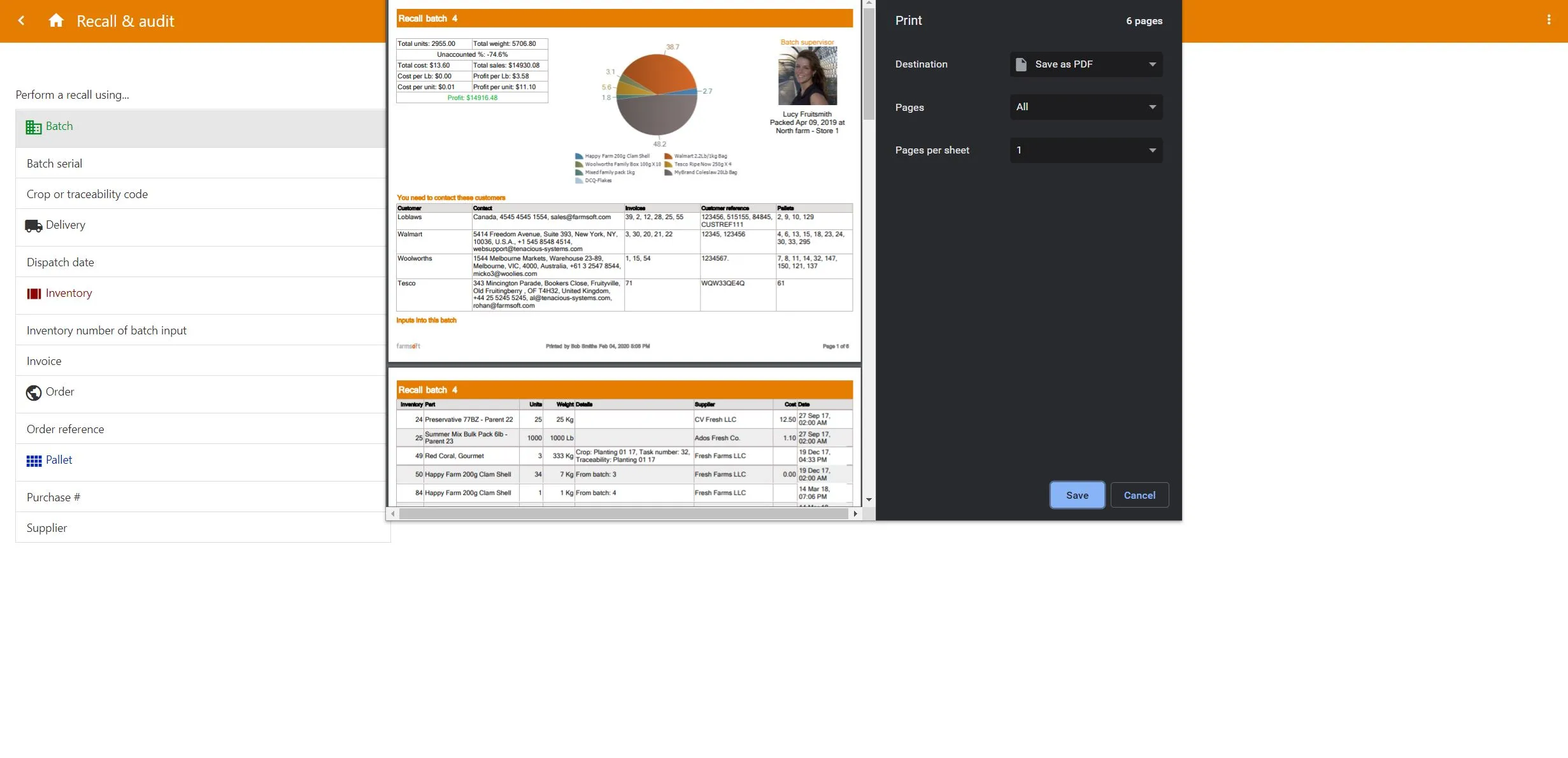Click 'Total units: 2955.00' cell
Viewport: 1568px width, 758px height.
pos(434,44)
